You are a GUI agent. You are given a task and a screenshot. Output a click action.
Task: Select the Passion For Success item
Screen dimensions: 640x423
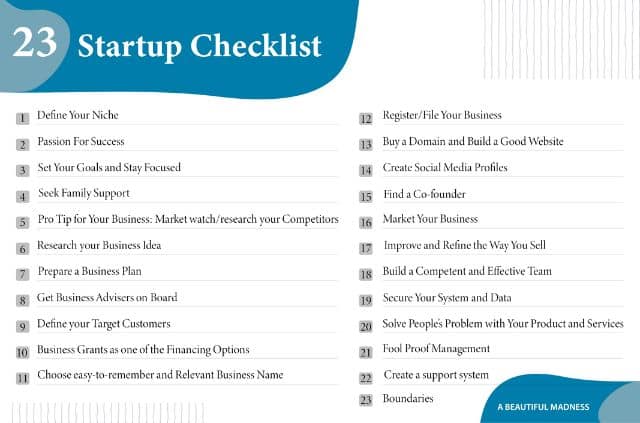click(81, 142)
